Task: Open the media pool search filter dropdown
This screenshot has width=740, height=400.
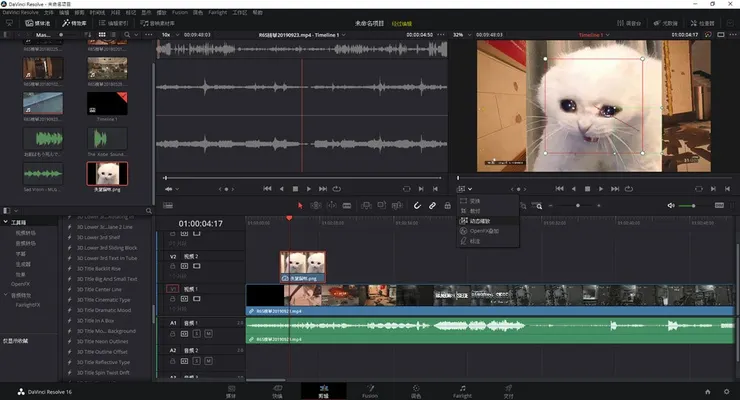Action: (136, 35)
